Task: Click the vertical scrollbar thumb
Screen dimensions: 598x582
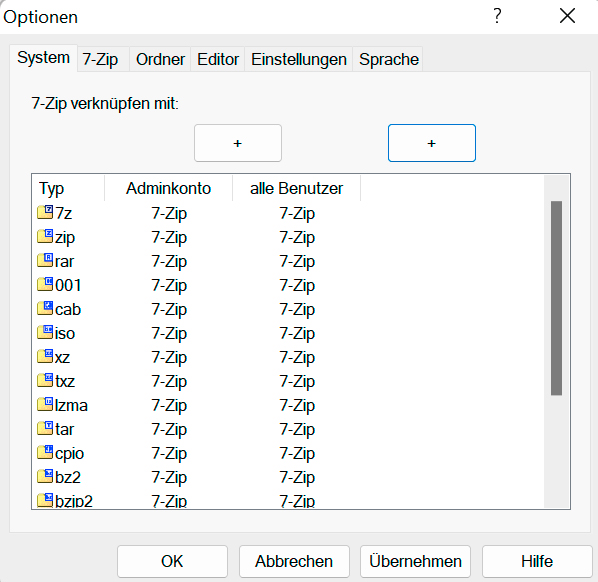Action: pyautogui.click(x=556, y=298)
